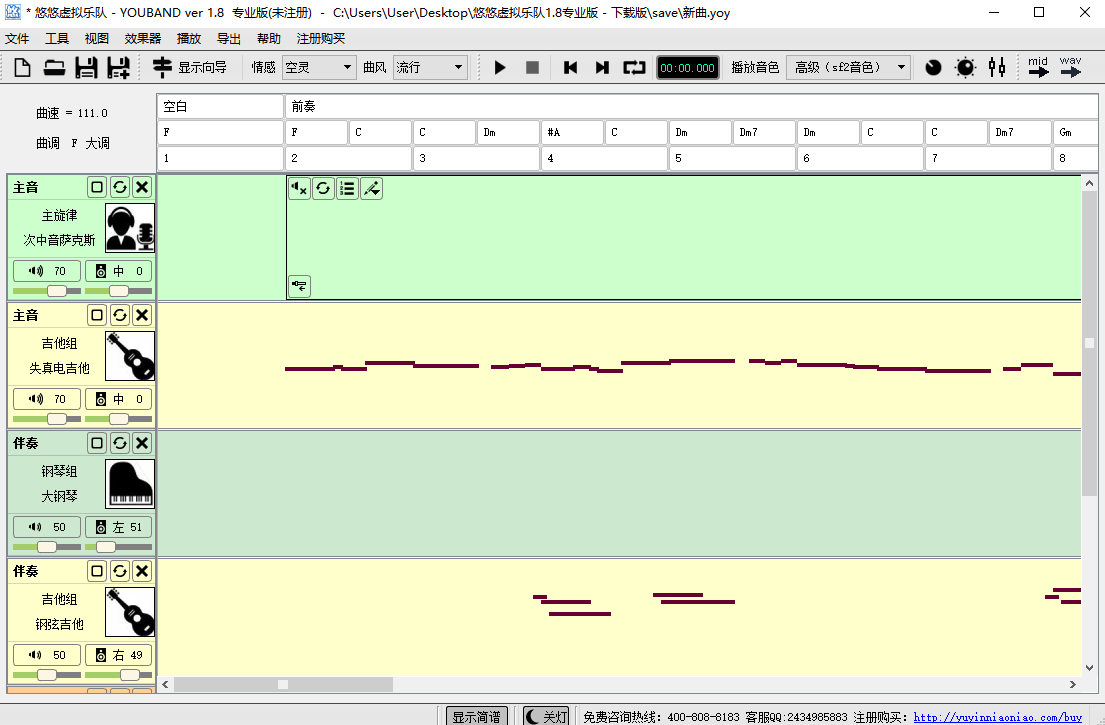Screen dimensions: 1105x725
Task: Open a file with the folder icon
Action: point(54,68)
